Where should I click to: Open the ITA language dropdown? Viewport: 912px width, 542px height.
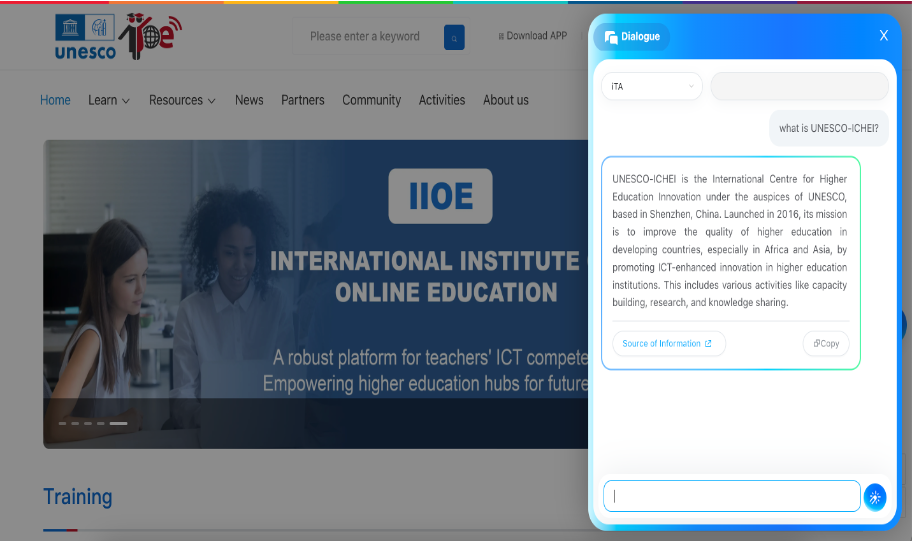pyautogui.click(x=651, y=86)
